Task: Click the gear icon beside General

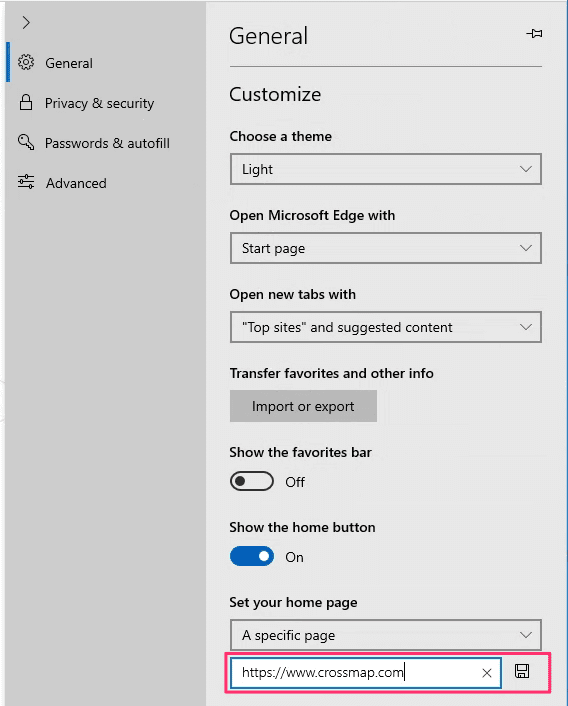Action: [26, 62]
